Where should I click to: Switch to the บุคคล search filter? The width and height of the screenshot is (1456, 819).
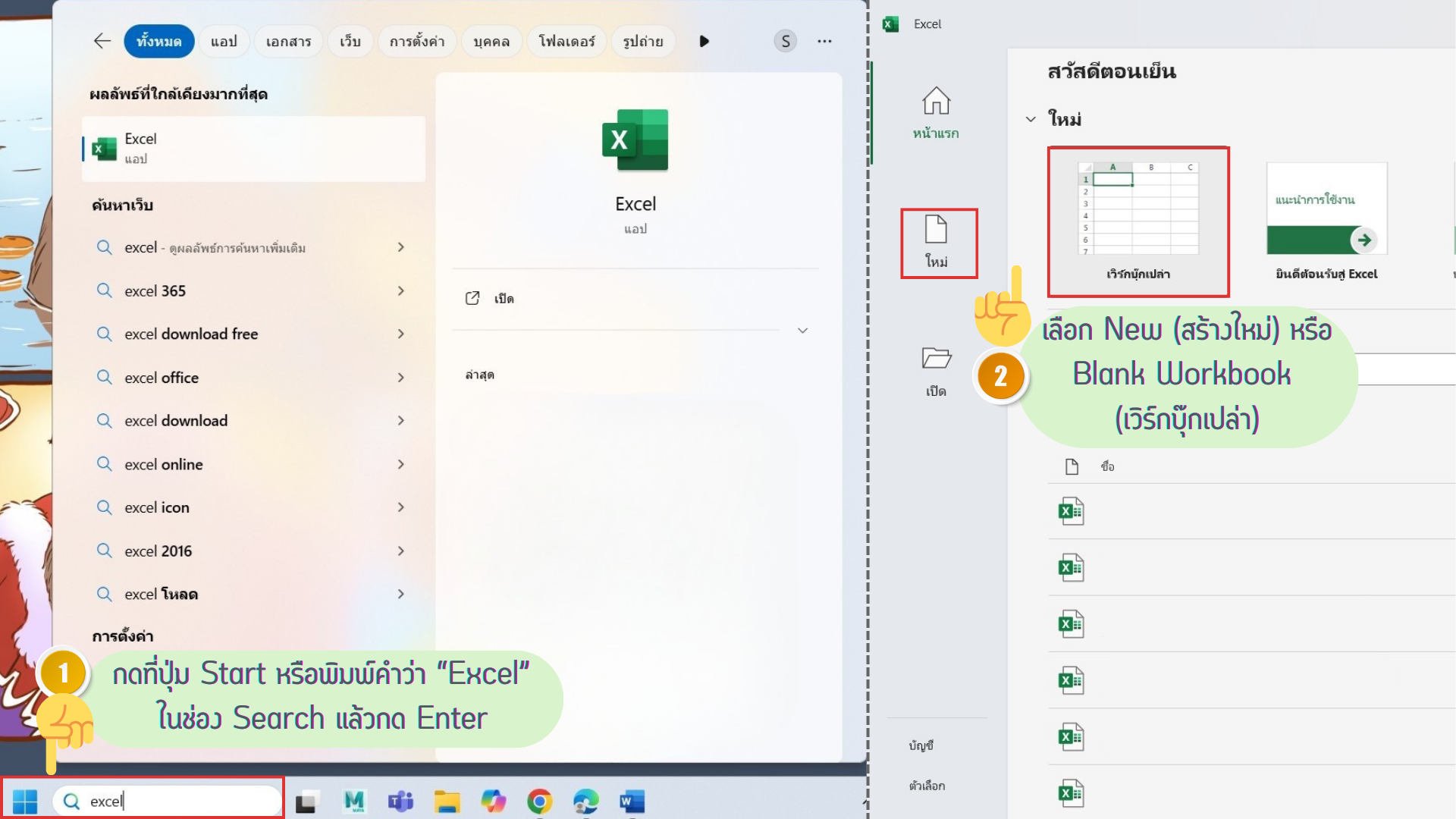(x=491, y=41)
